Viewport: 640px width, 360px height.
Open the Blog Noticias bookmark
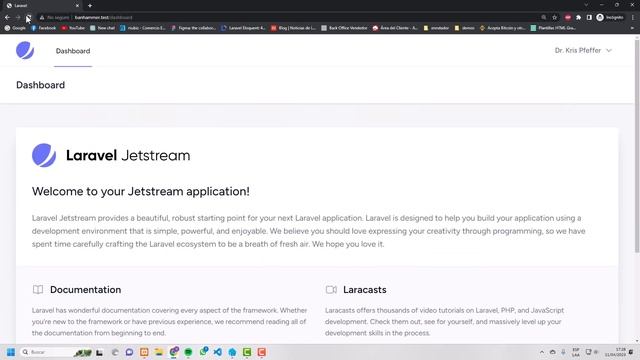294,28
